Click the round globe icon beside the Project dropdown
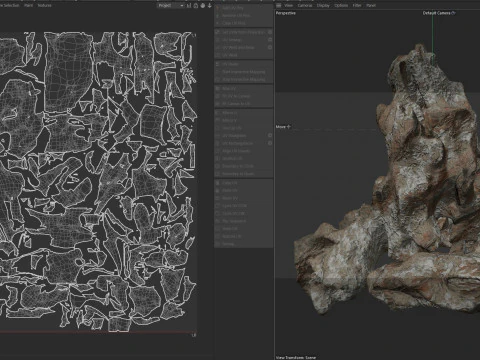Screen dimensions: 480x360 click(x=203, y=5)
